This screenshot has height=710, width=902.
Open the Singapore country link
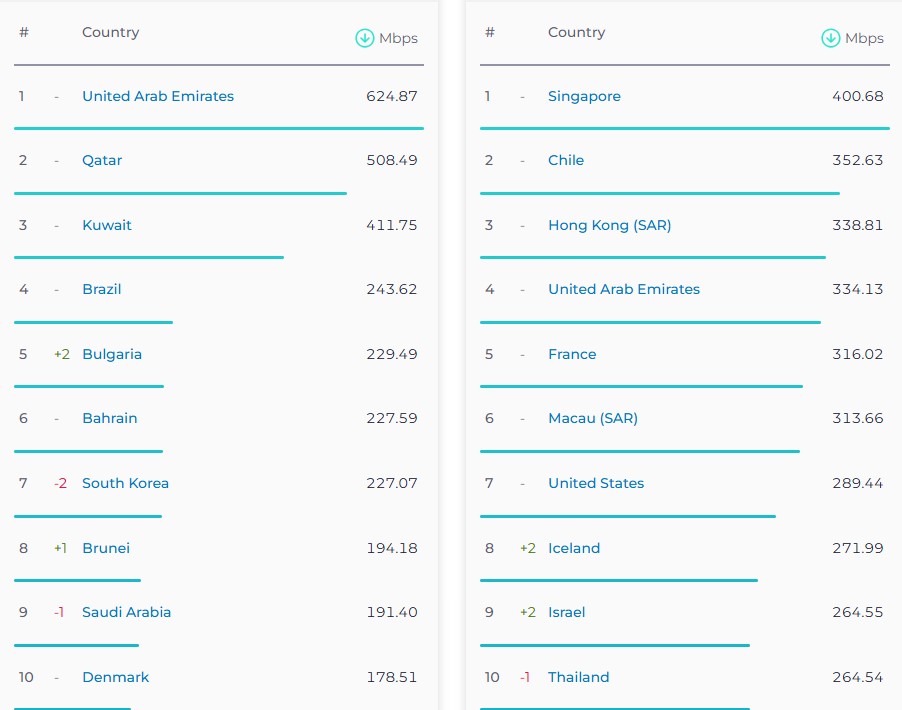click(x=584, y=96)
